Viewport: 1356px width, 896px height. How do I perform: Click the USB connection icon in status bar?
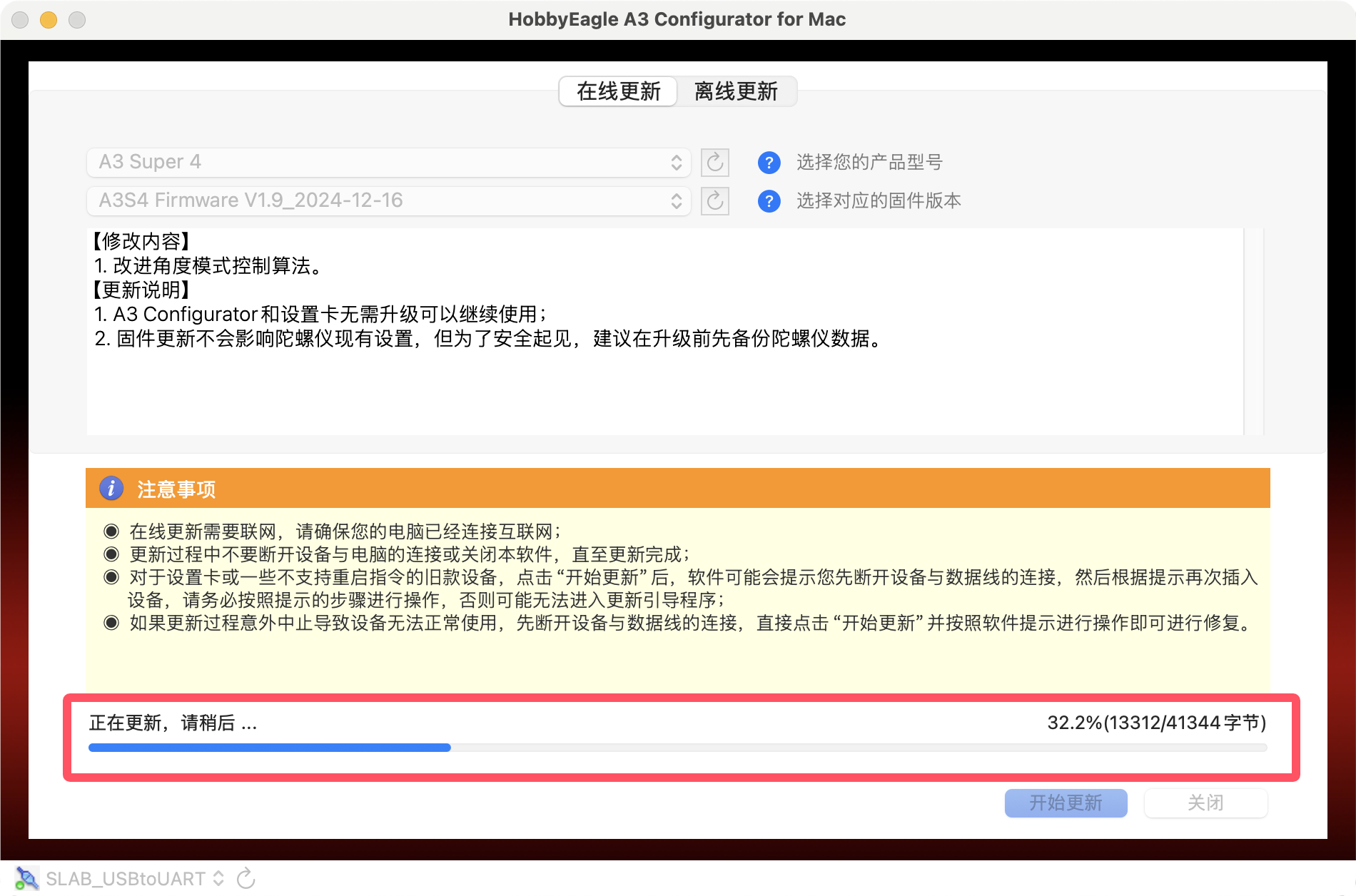point(27,879)
